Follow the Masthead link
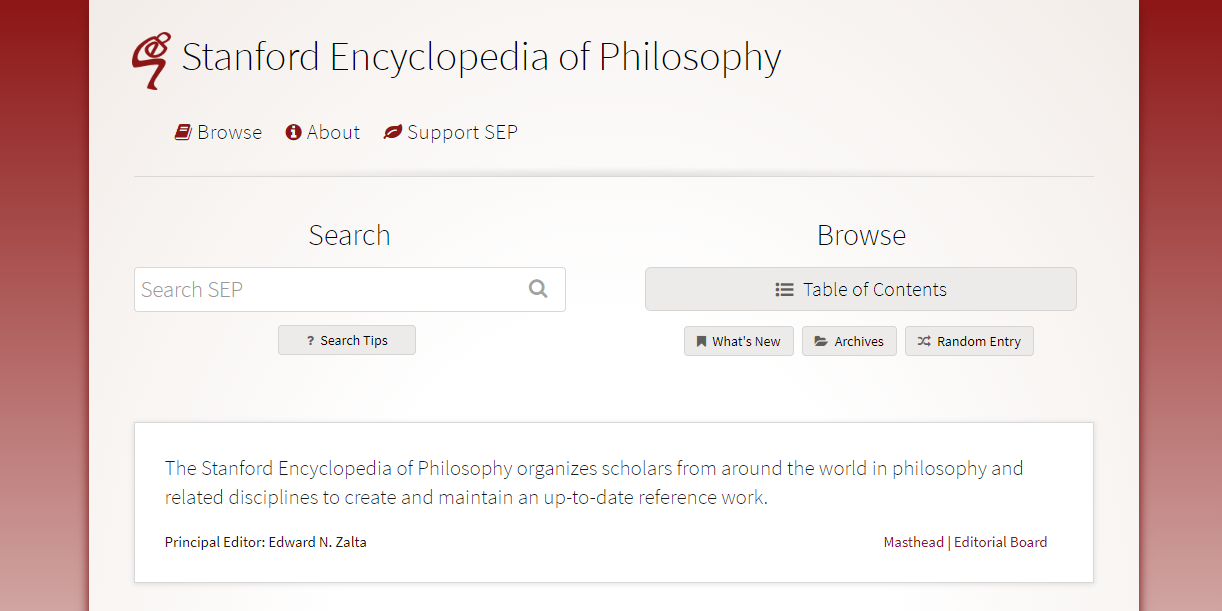The image size is (1222, 611). click(x=914, y=542)
